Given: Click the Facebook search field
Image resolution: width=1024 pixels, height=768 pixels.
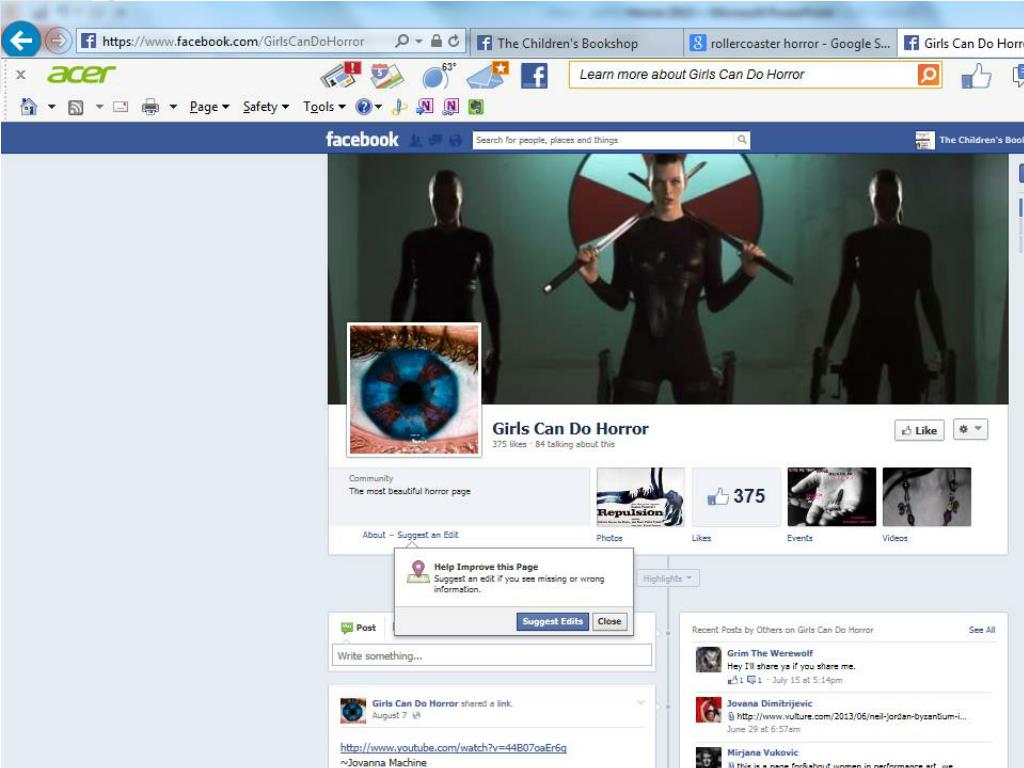Looking at the screenshot, I should [604, 140].
